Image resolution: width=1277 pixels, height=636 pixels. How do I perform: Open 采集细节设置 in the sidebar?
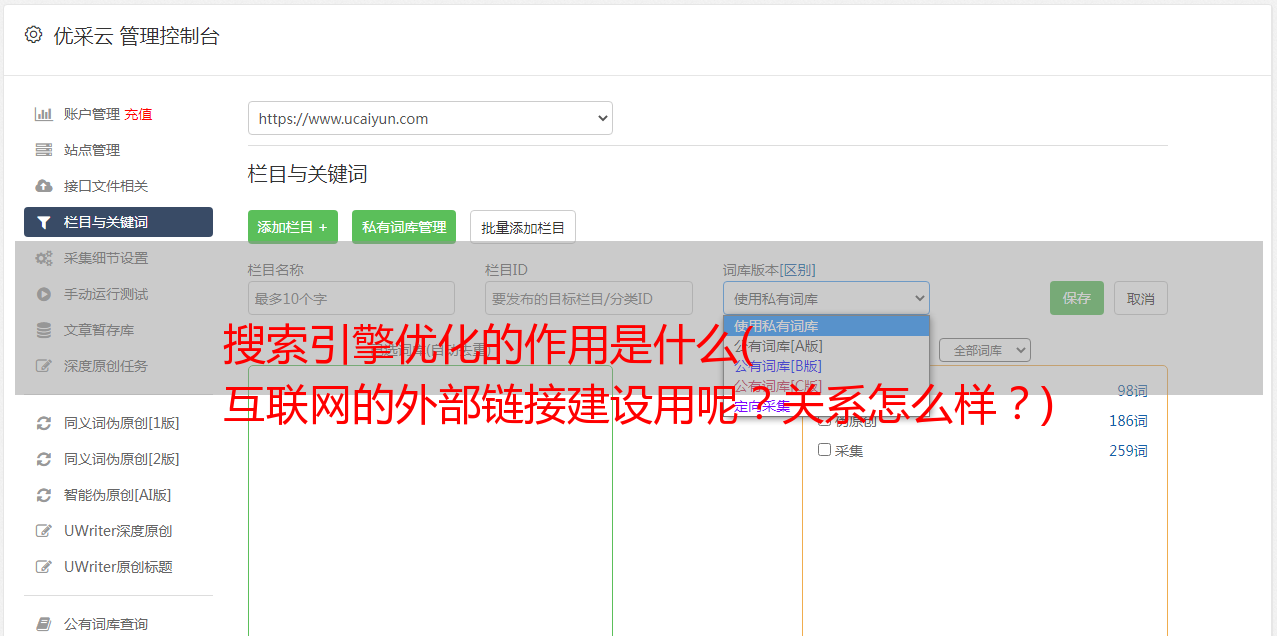click(x=106, y=258)
